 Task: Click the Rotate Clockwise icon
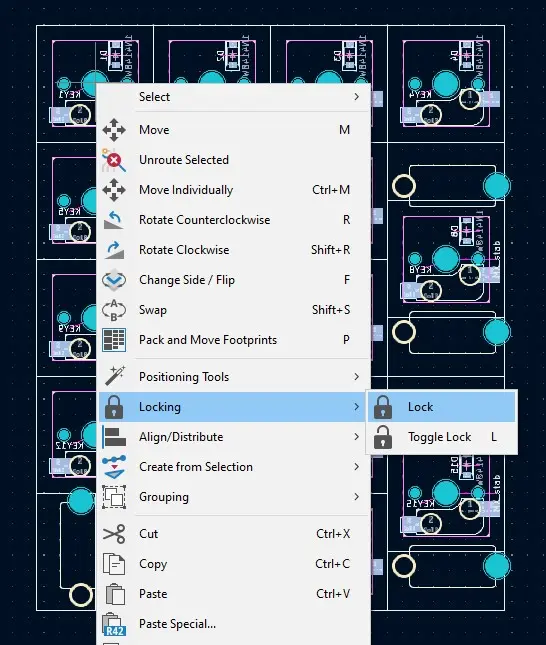(114, 250)
